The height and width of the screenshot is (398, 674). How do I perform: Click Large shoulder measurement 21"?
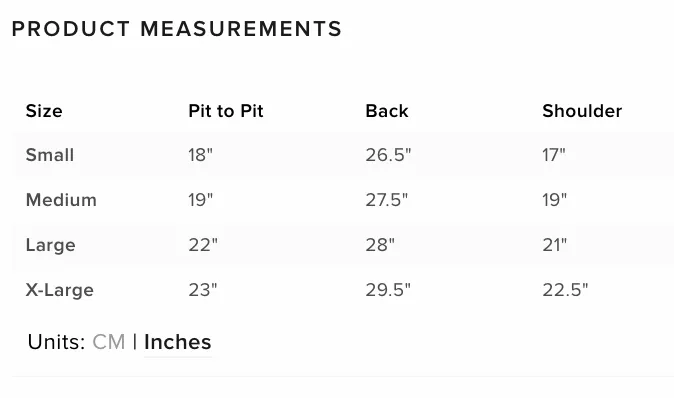pos(555,245)
